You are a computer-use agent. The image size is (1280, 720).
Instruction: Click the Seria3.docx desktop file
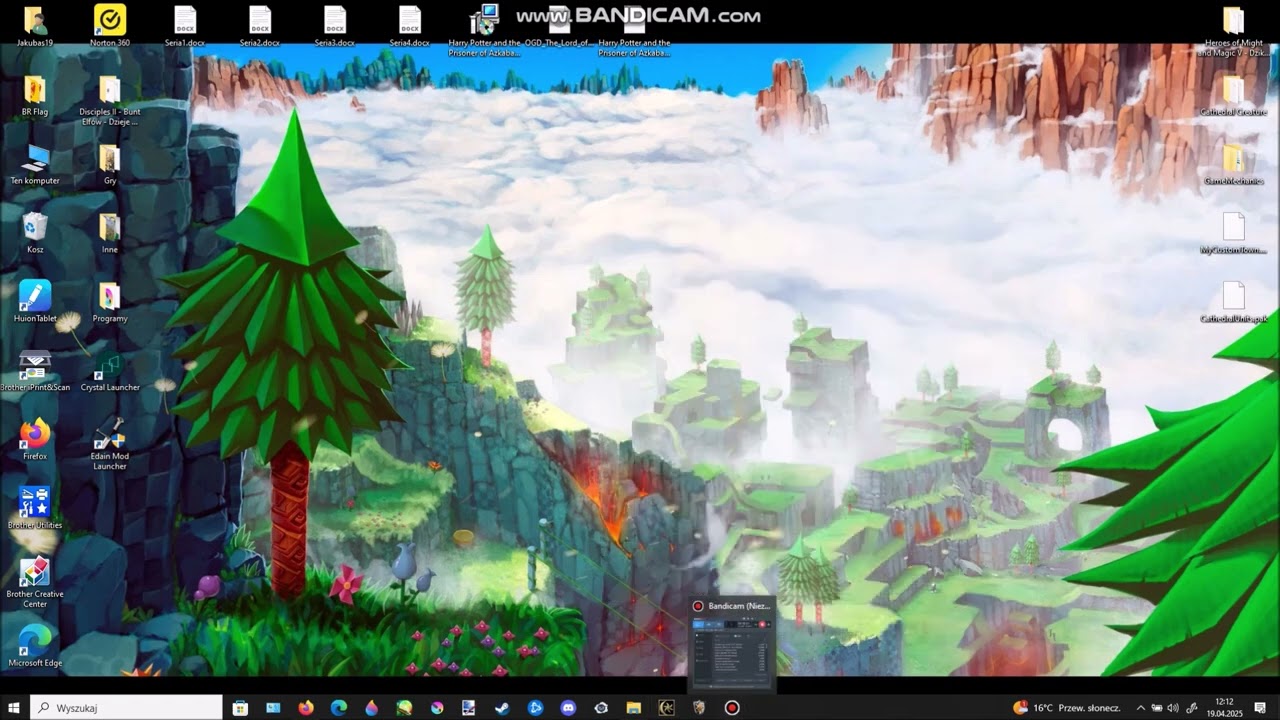tap(335, 24)
